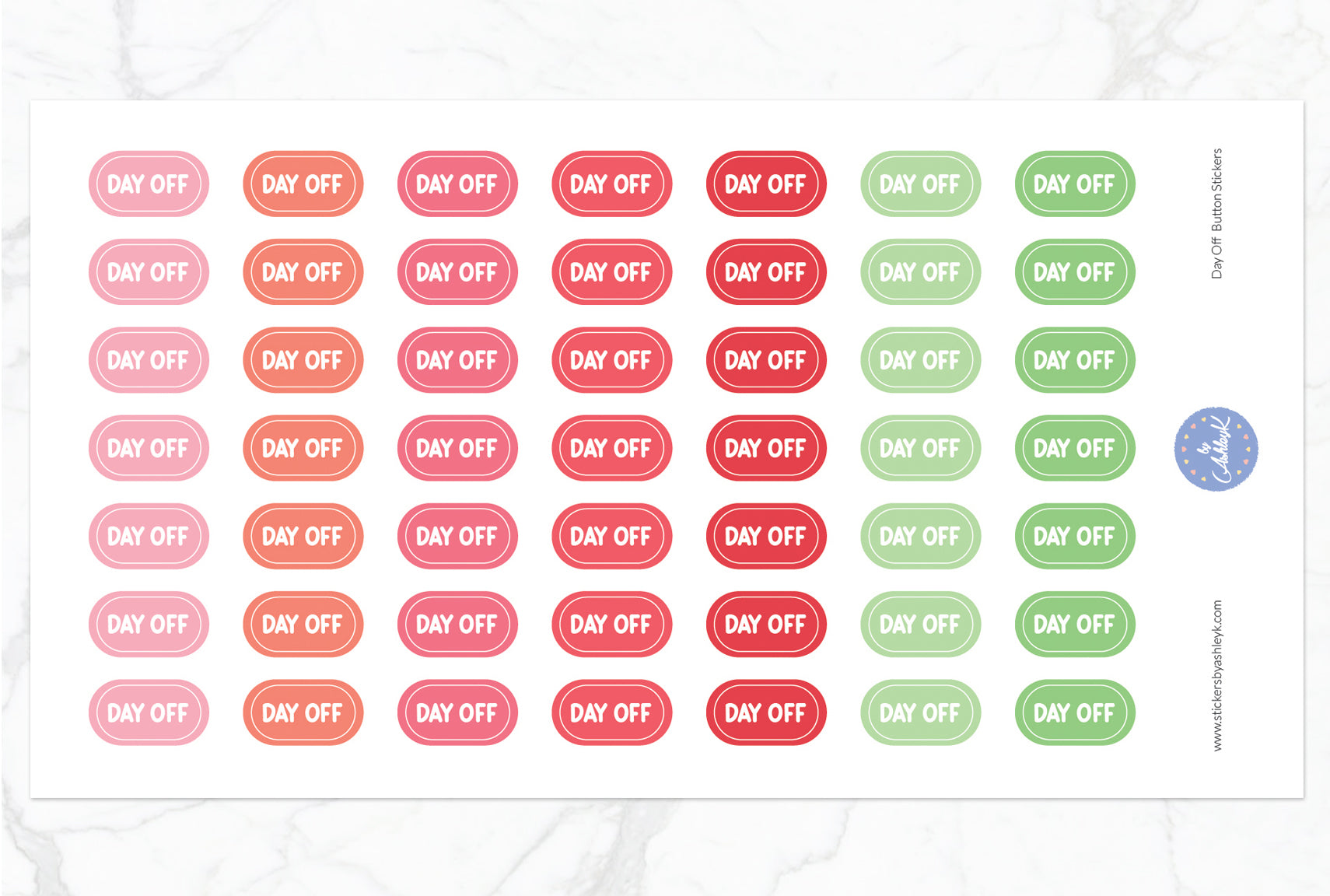The image size is (1330, 896).
Task: Pick the bottom-row dark red DAY OFF sticker
Action: coord(765,712)
